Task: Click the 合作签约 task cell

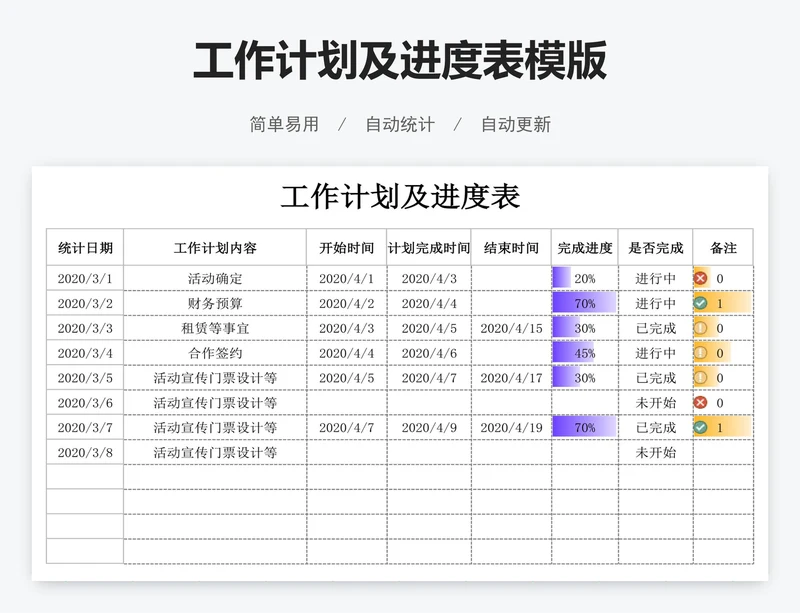Action: click(x=215, y=353)
